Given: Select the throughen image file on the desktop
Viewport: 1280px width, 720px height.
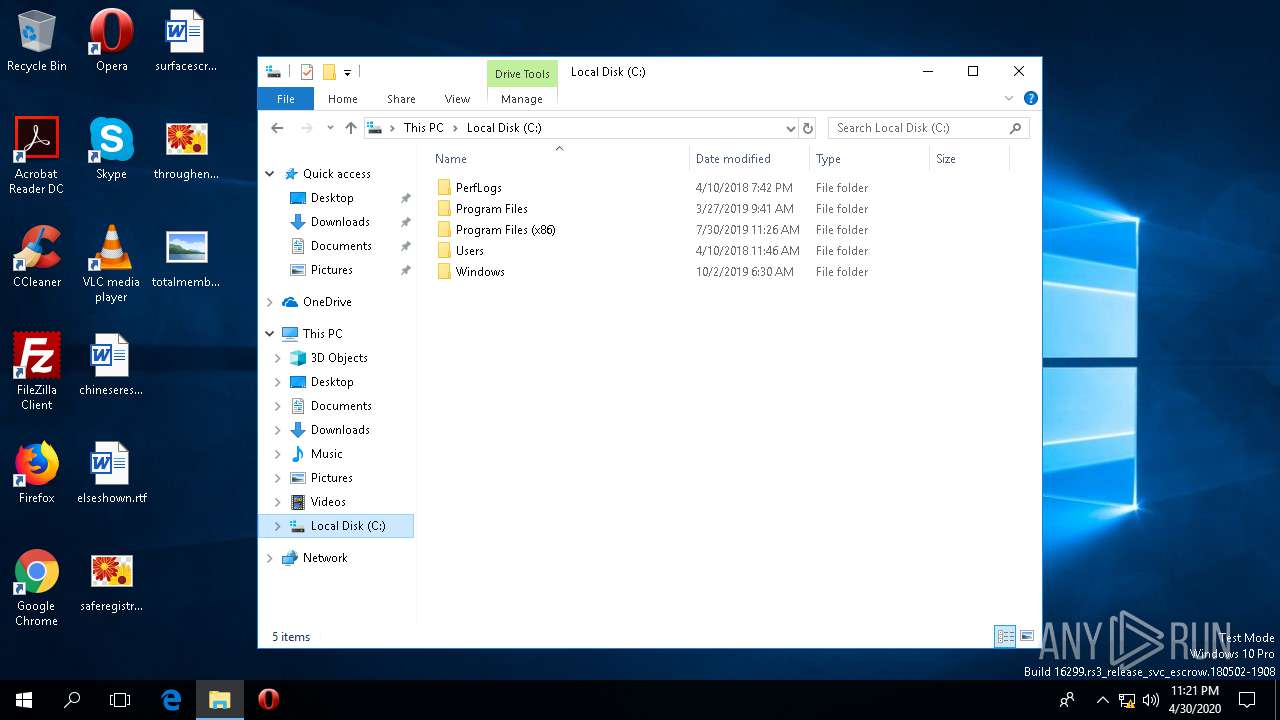Looking at the screenshot, I should coord(186,150).
